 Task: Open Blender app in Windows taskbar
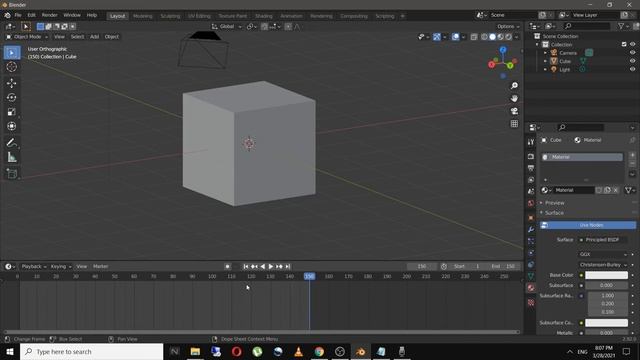point(360,351)
